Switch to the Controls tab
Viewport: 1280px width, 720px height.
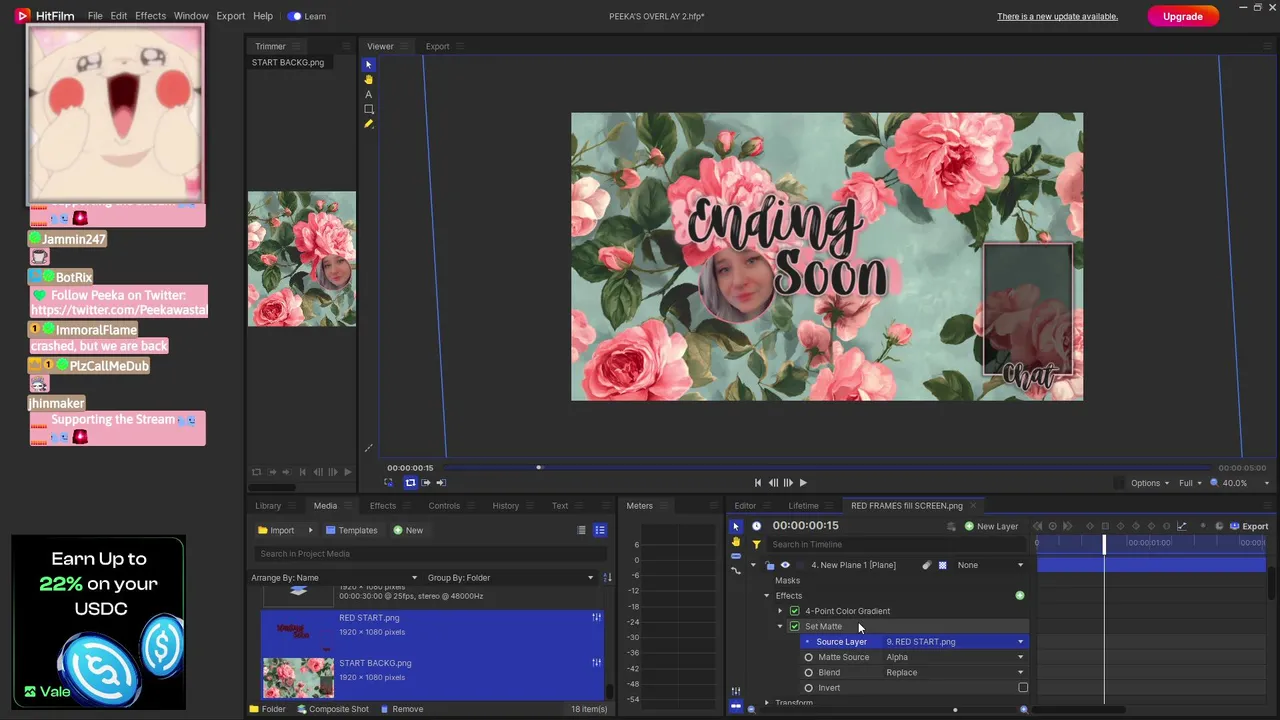[x=444, y=506]
